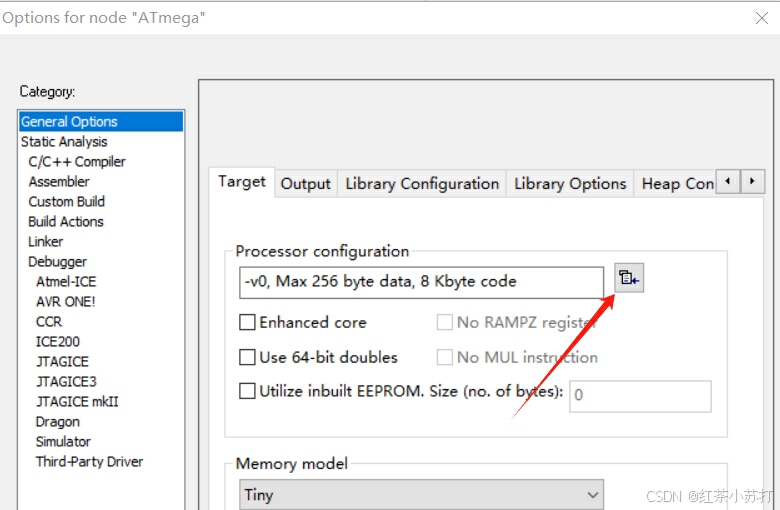Open the processor configuration device list button
Screen dimensions: 780x510
pyautogui.click(x=629, y=278)
